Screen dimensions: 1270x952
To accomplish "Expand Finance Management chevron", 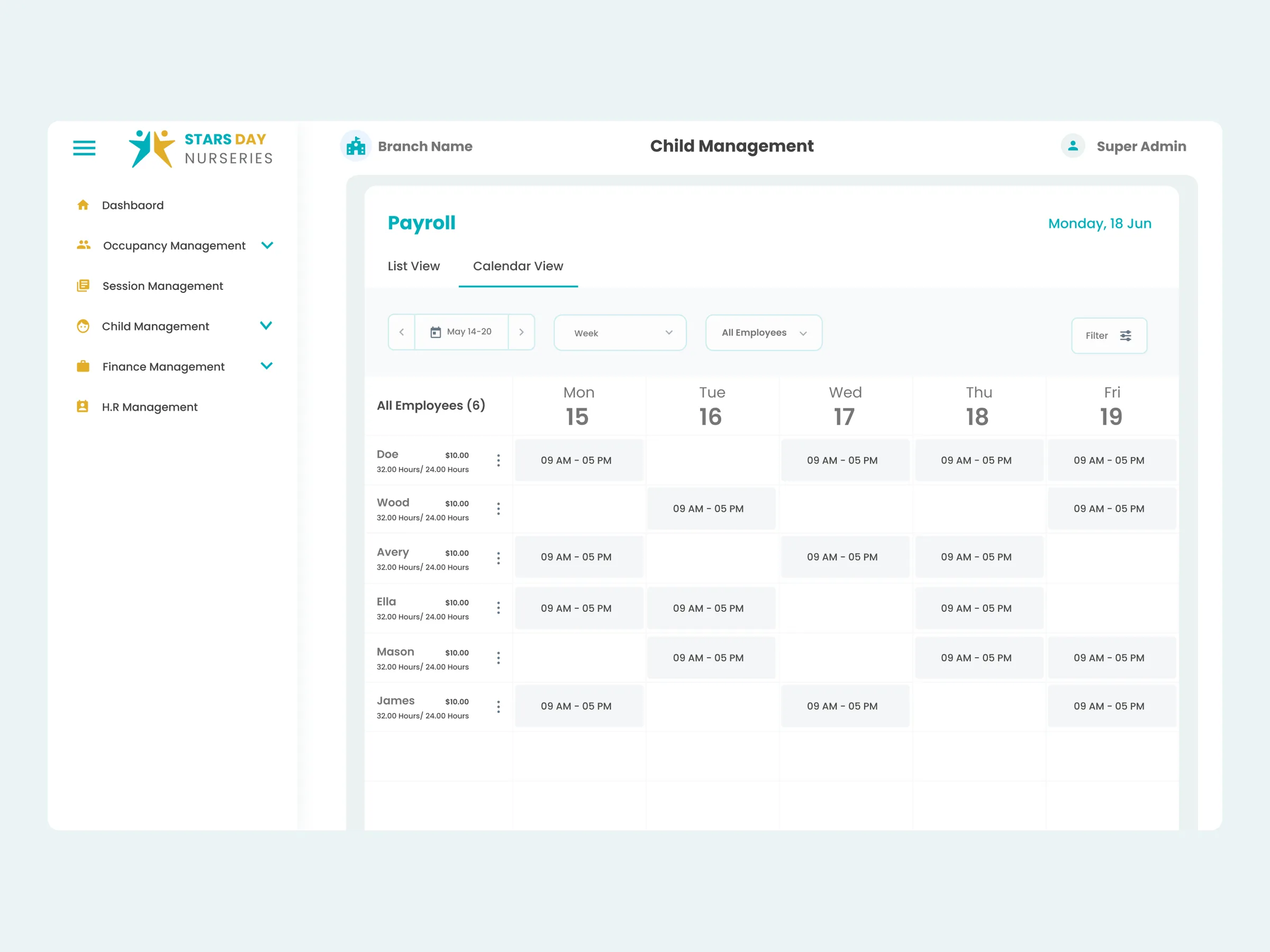I will pyautogui.click(x=266, y=365).
